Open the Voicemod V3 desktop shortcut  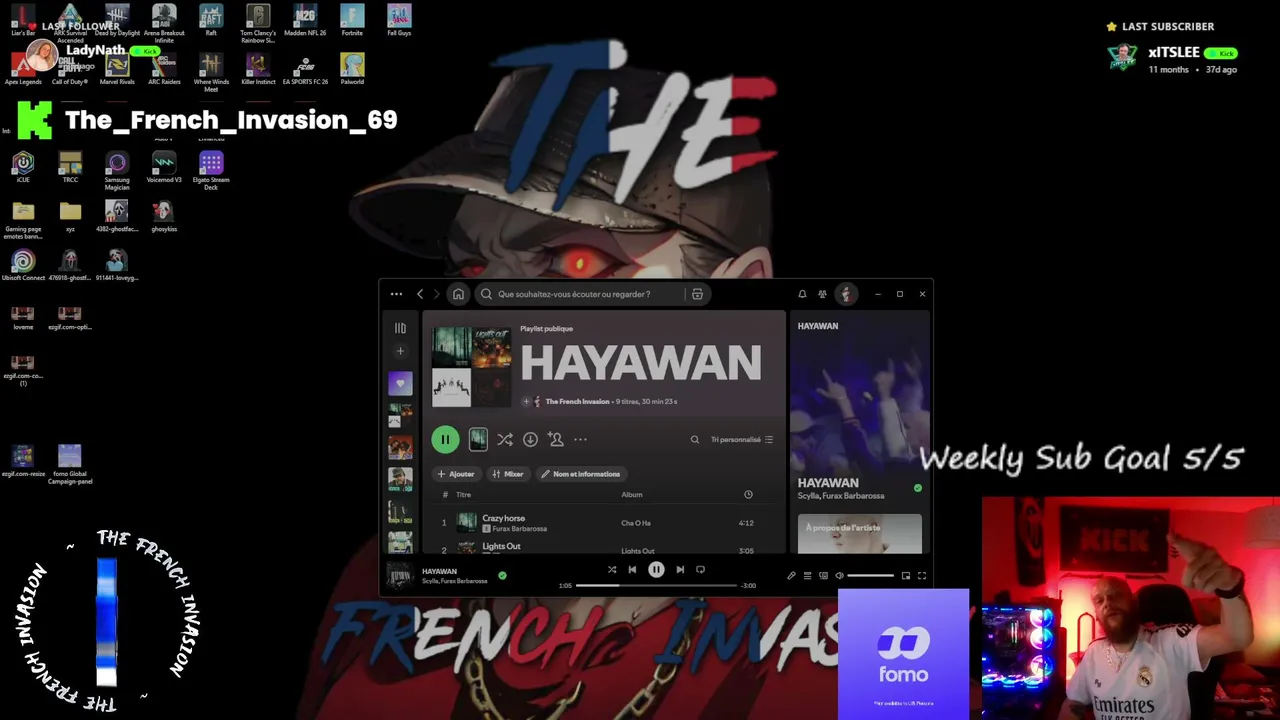pyautogui.click(x=164, y=167)
